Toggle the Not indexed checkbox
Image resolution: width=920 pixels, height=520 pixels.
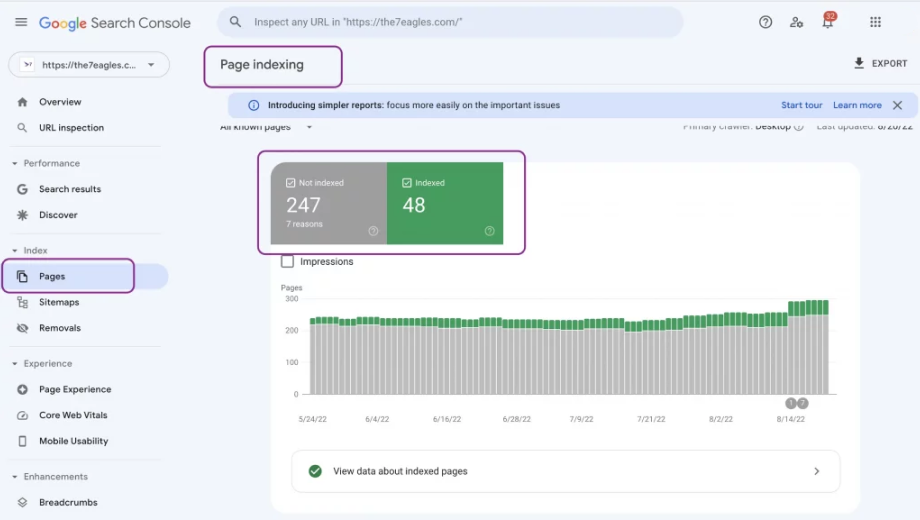tap(290, 183)
